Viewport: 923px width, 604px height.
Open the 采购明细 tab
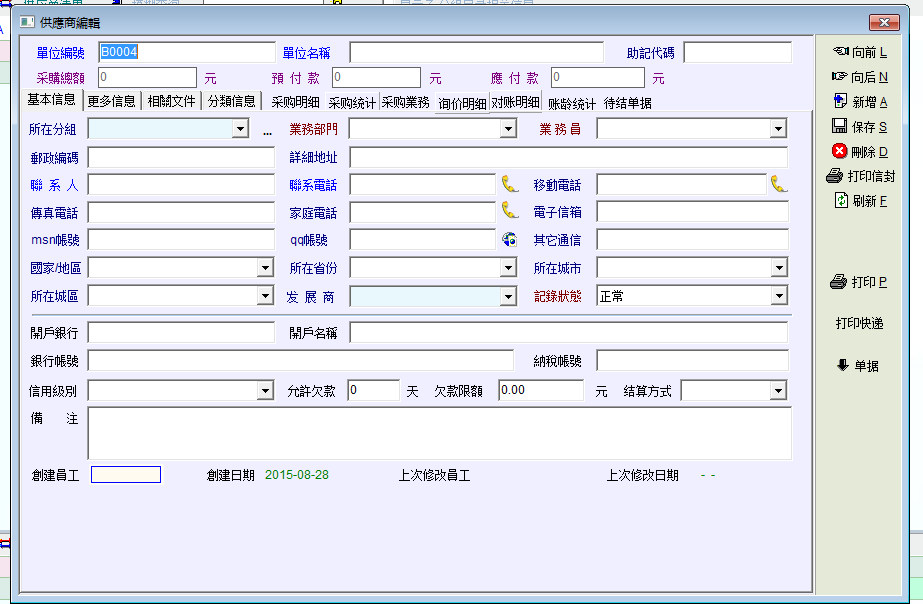pos(295,102)
